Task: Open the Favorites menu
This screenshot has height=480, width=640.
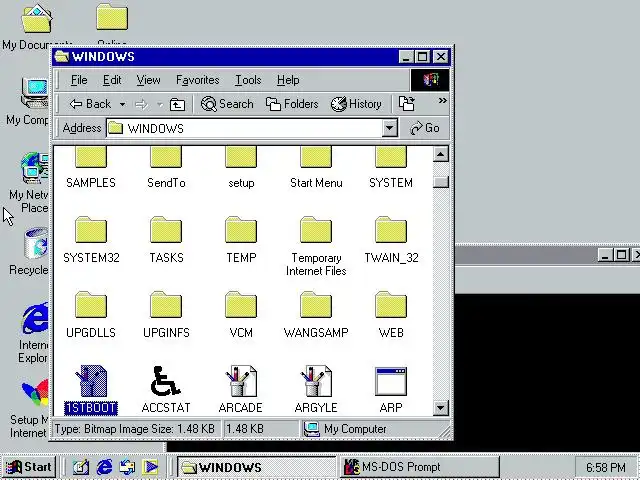Action: (x=198, y=80)
